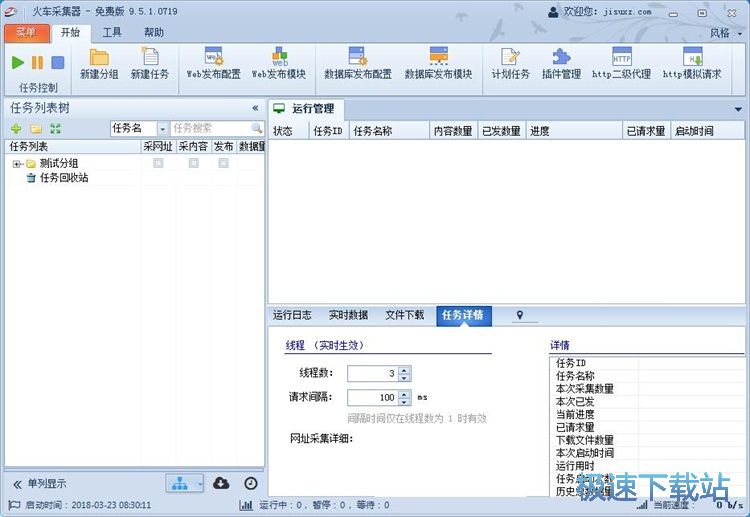This screenshot has height=517, width=750.
Task: Toggle 发布 checkbox for 测试分组
Action: (x=224, y=163)
